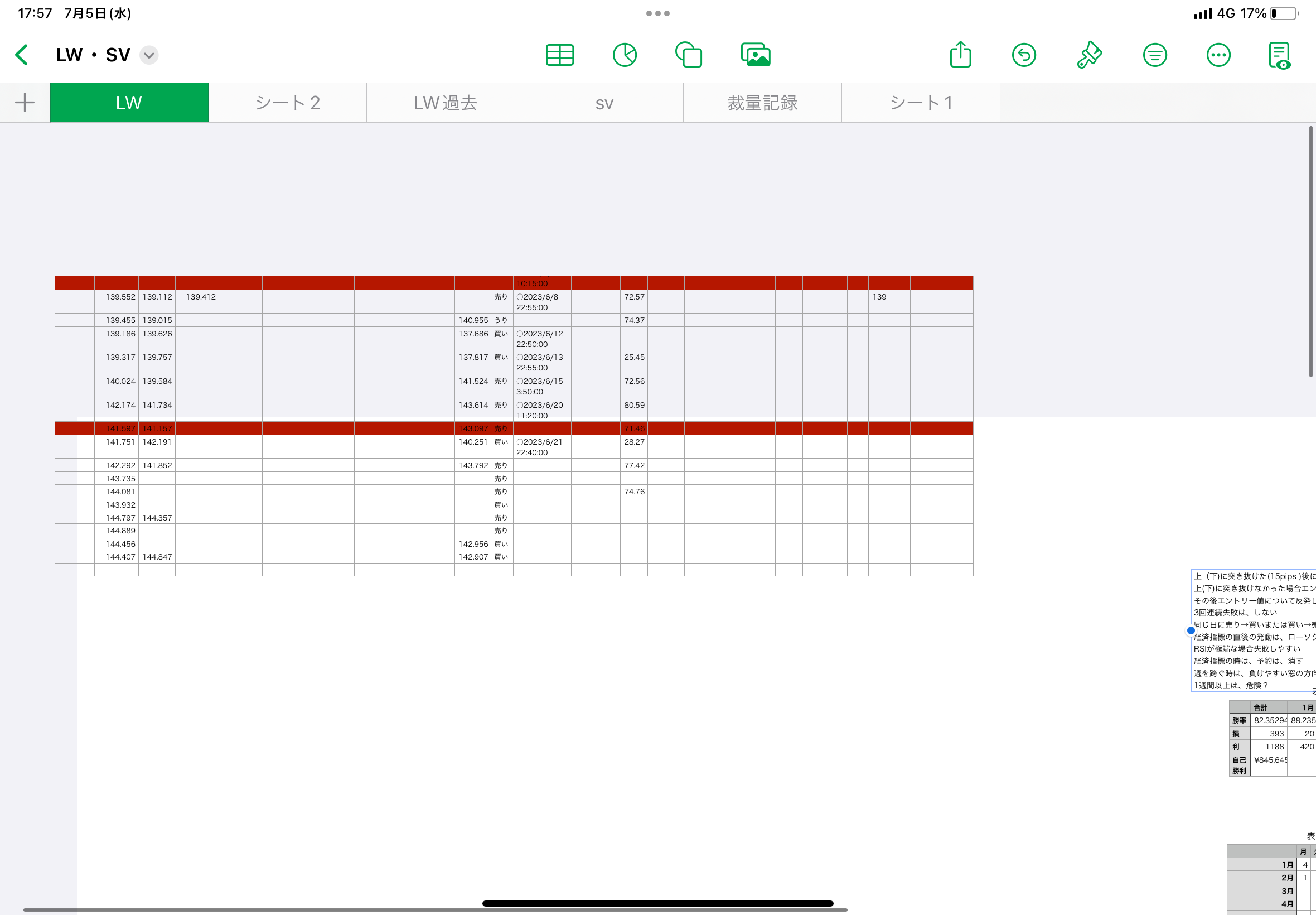Viewport: 1316px width, 915px height.
Task: Open the insert chart menu
Action: tap(625, 55)
